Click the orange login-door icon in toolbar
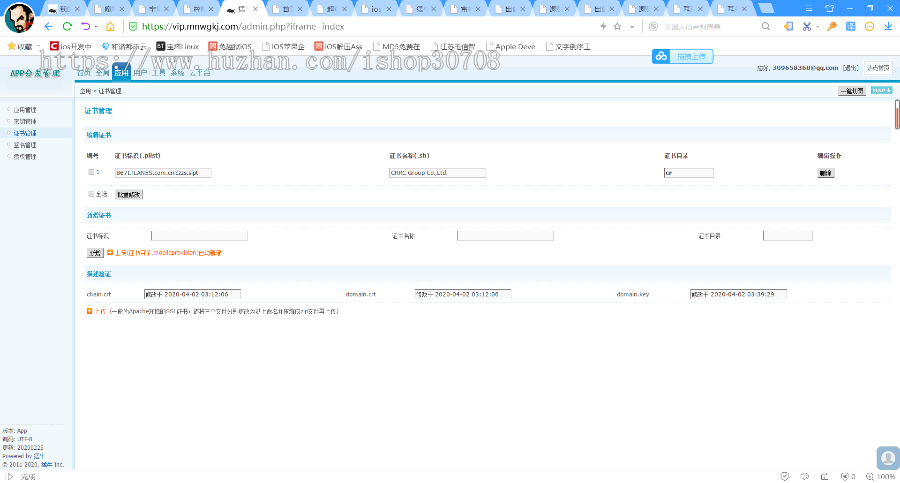The height and width of the screenshot is (483, 900). click(x=788, y=26)
